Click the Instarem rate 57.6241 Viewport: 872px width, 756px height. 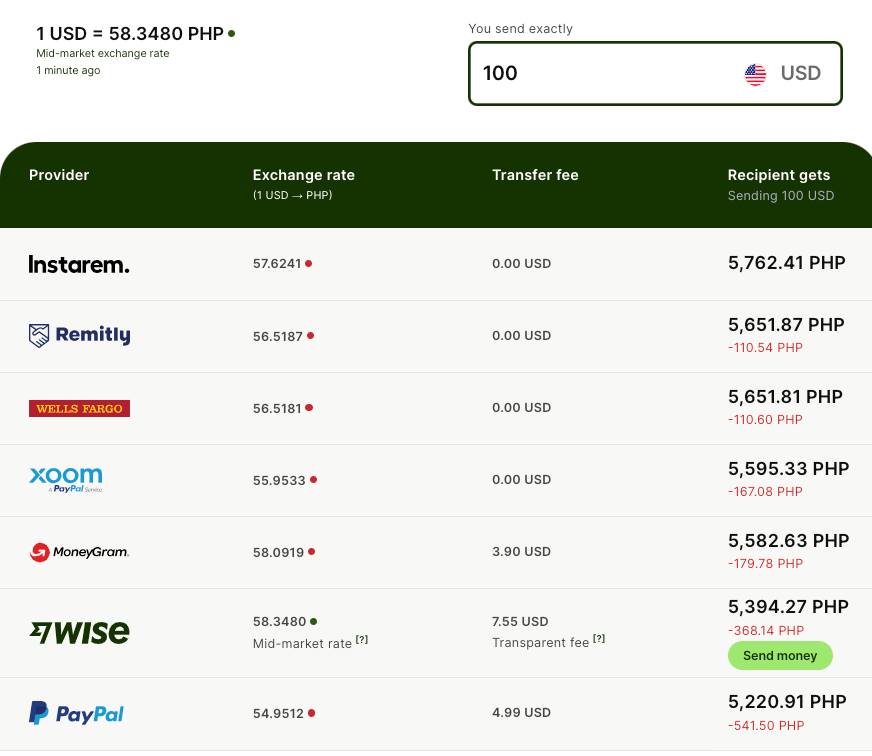277,264
